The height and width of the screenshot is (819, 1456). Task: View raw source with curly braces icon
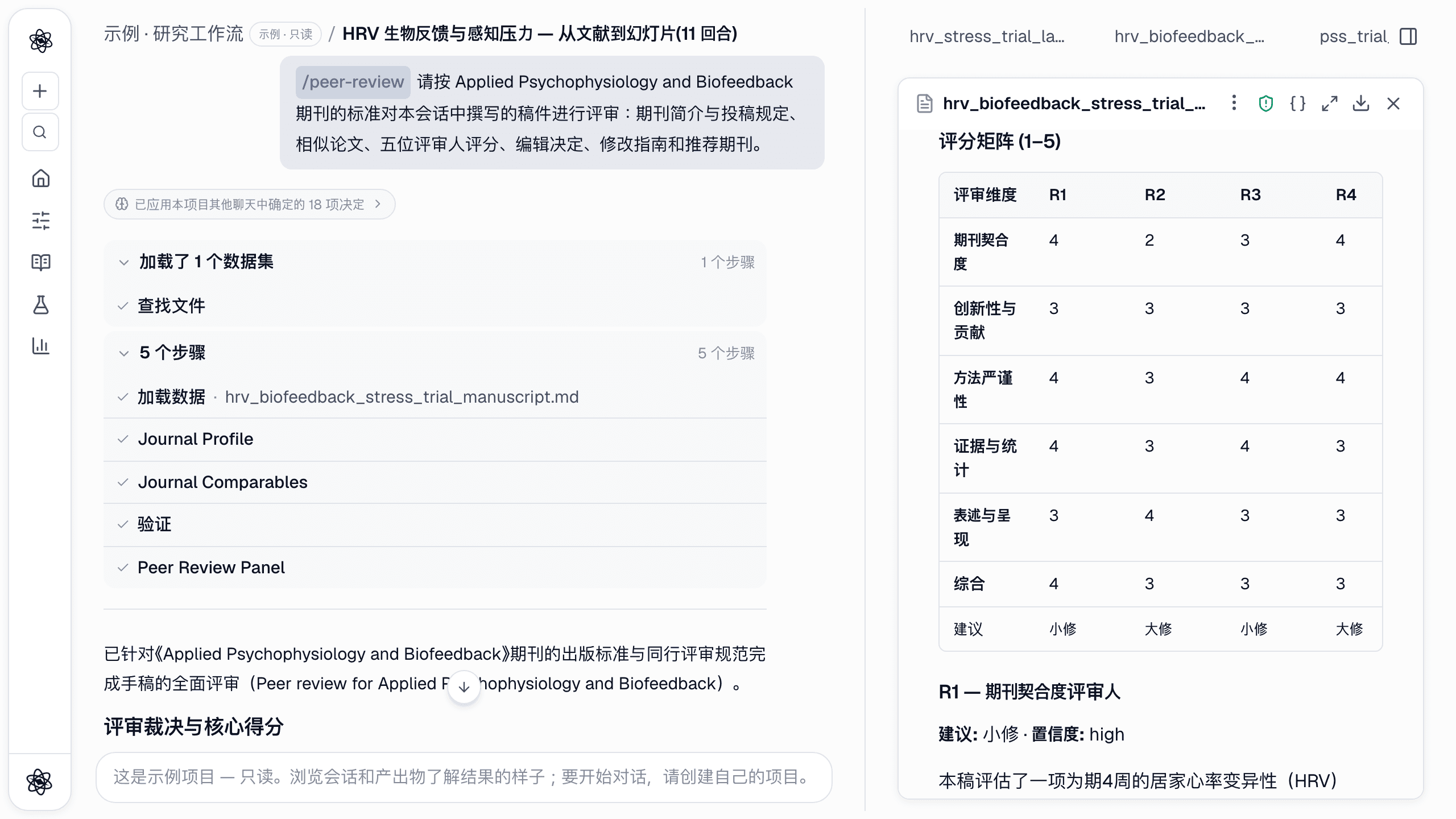pyautogui.click(x=1298, y=103)
